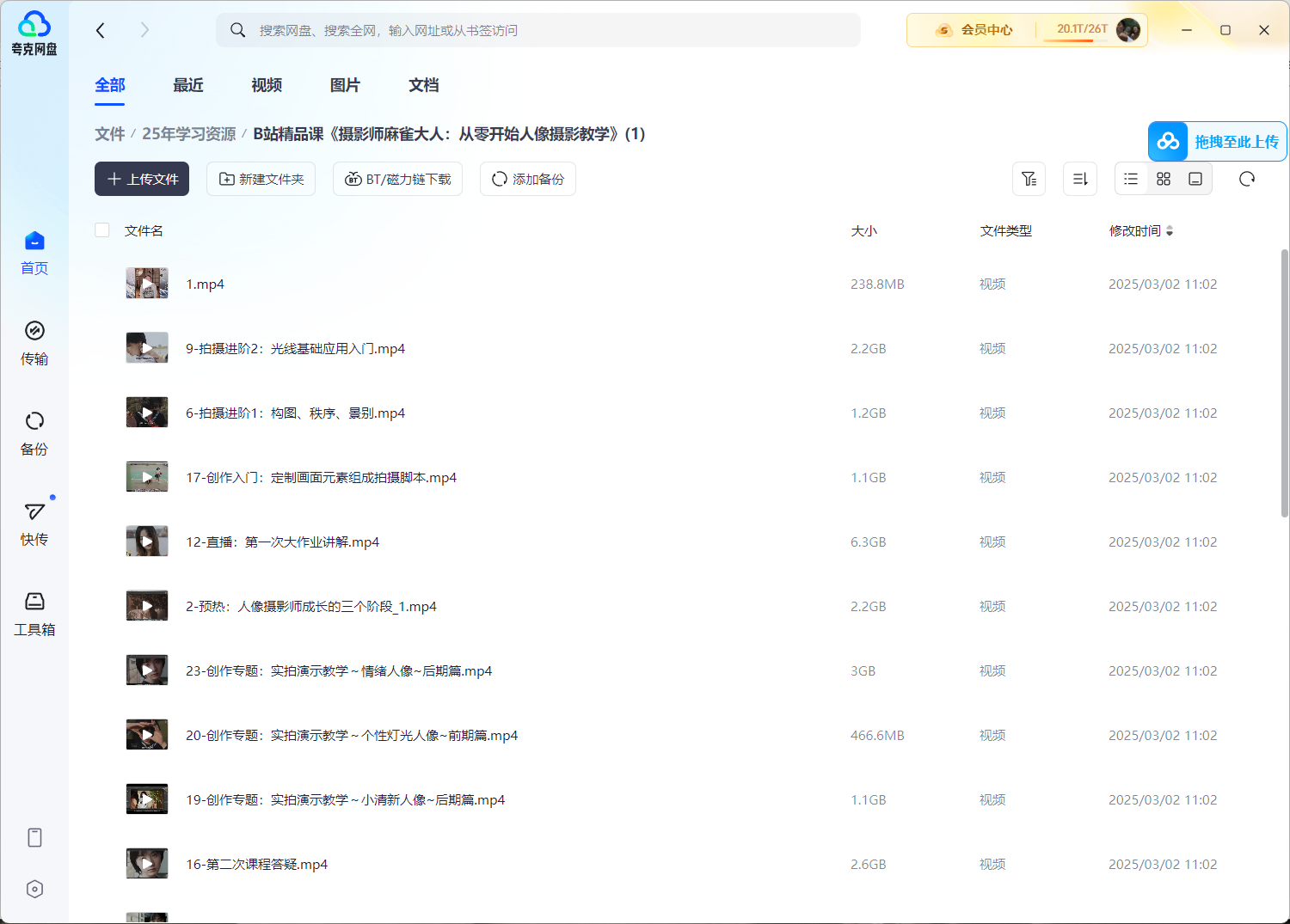Click the 6.3GB size cell
Screen dimensions: 1290x924
click(868, 542)
